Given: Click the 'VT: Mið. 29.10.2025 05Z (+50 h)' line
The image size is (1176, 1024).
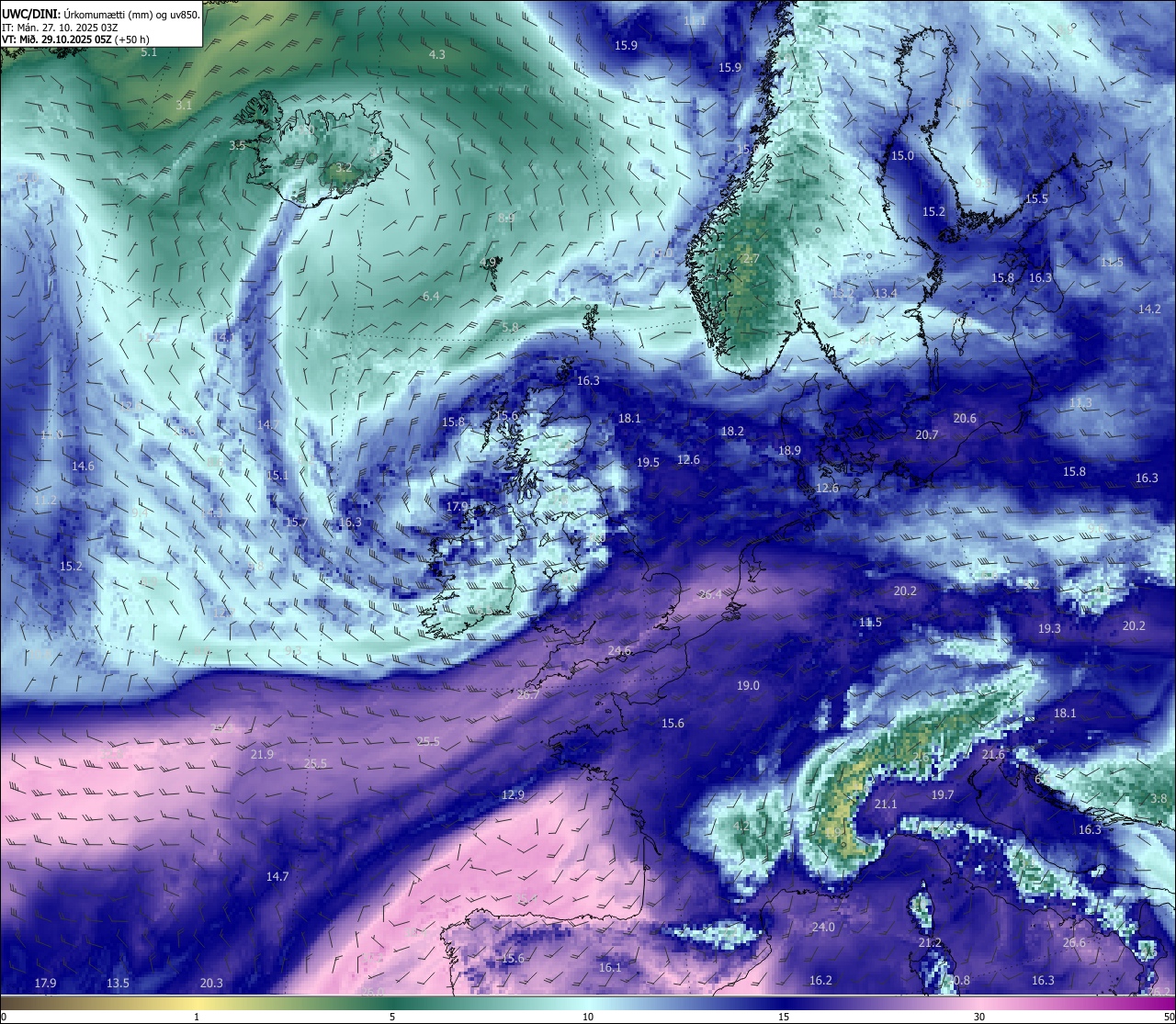Looking at the screenshot, I should [x=75, y=39].
